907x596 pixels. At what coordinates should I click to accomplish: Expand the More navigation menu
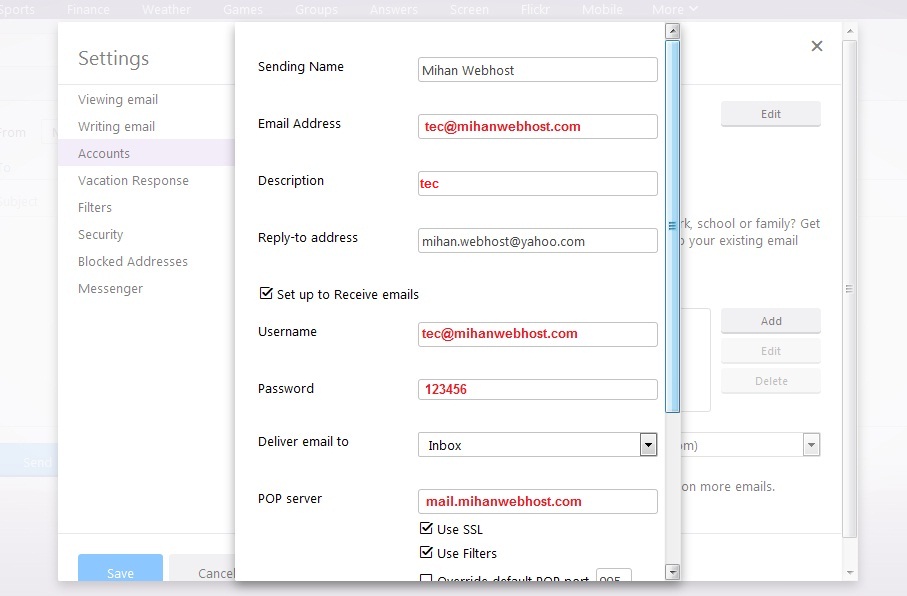pos(674,9)
